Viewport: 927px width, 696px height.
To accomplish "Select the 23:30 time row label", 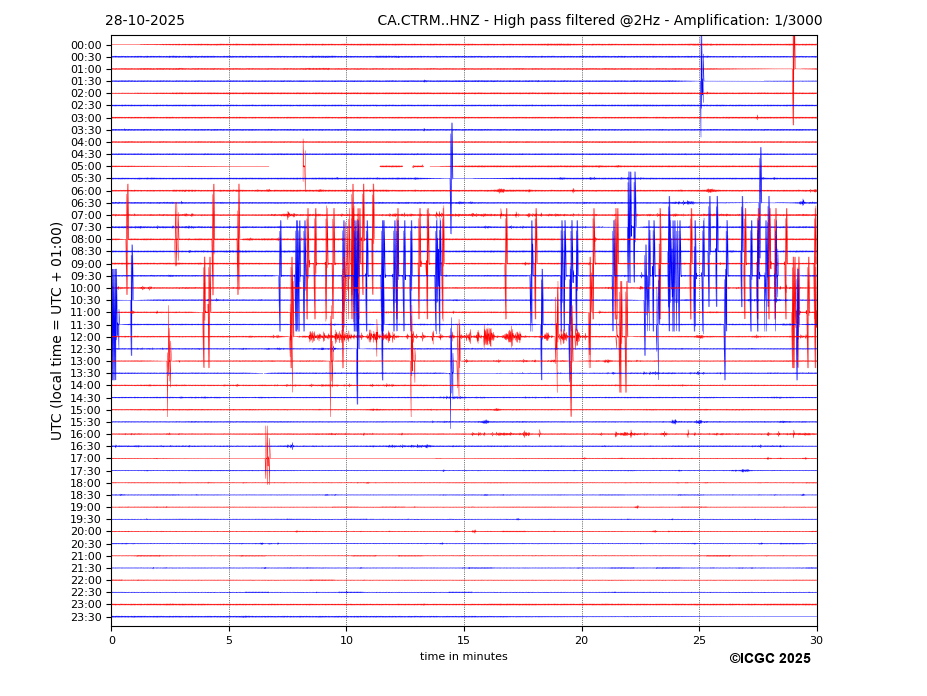I will pos(86,617).
